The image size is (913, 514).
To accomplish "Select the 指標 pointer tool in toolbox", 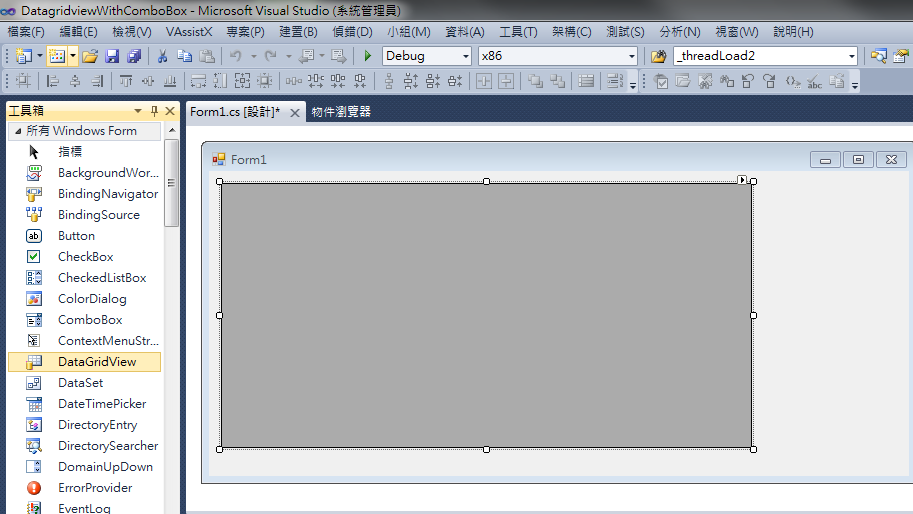I will pos(84,152).
